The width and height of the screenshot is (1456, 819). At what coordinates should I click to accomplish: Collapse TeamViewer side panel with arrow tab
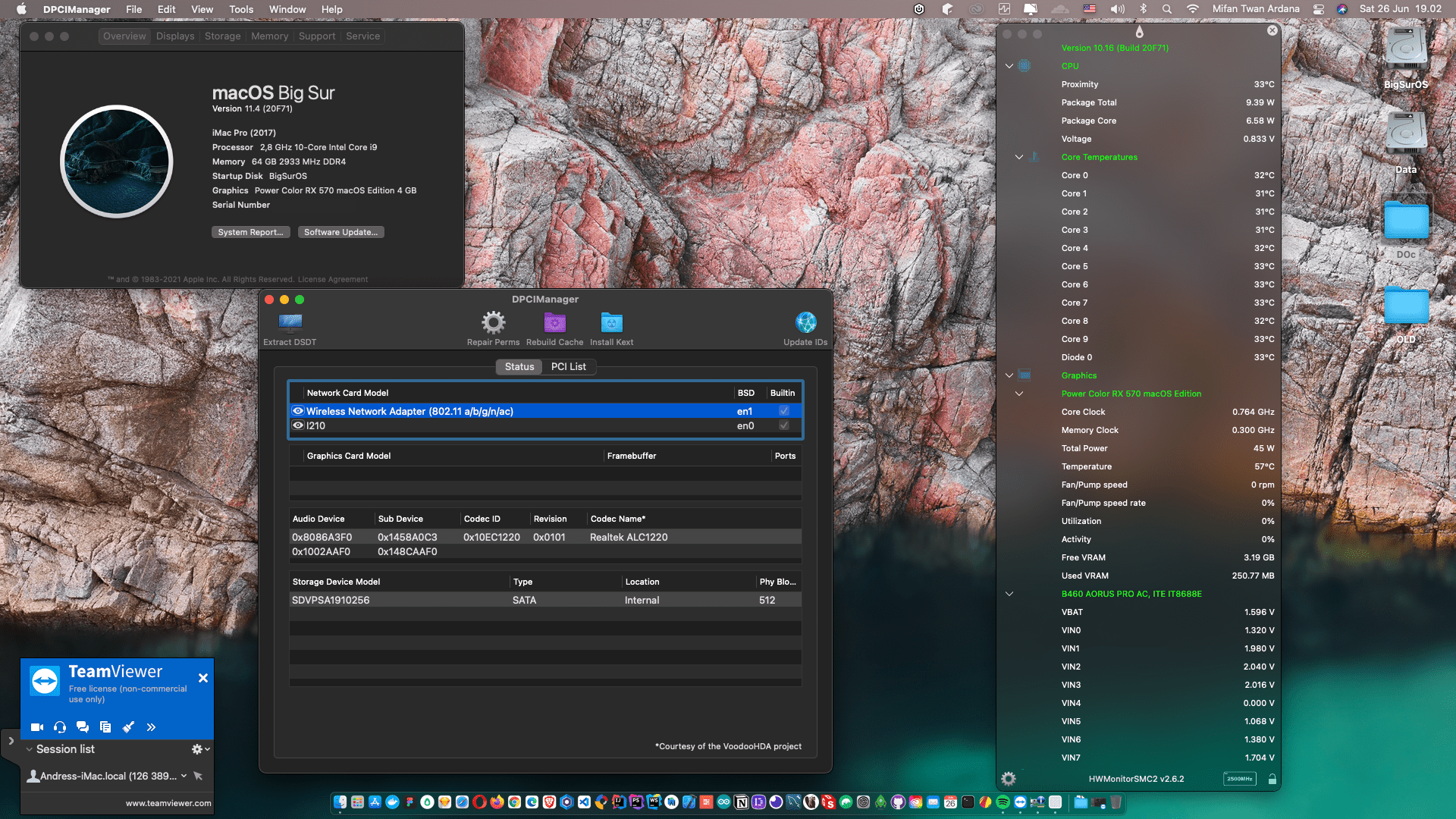(x=11, y=742)
